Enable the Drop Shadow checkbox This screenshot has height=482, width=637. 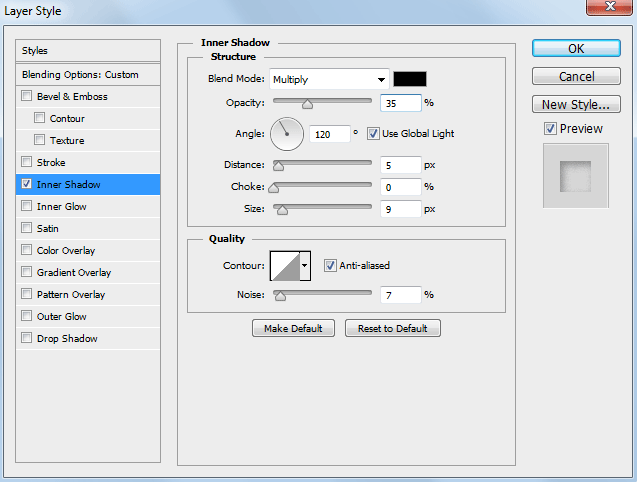pyautogui.click(x=26, y=337)
